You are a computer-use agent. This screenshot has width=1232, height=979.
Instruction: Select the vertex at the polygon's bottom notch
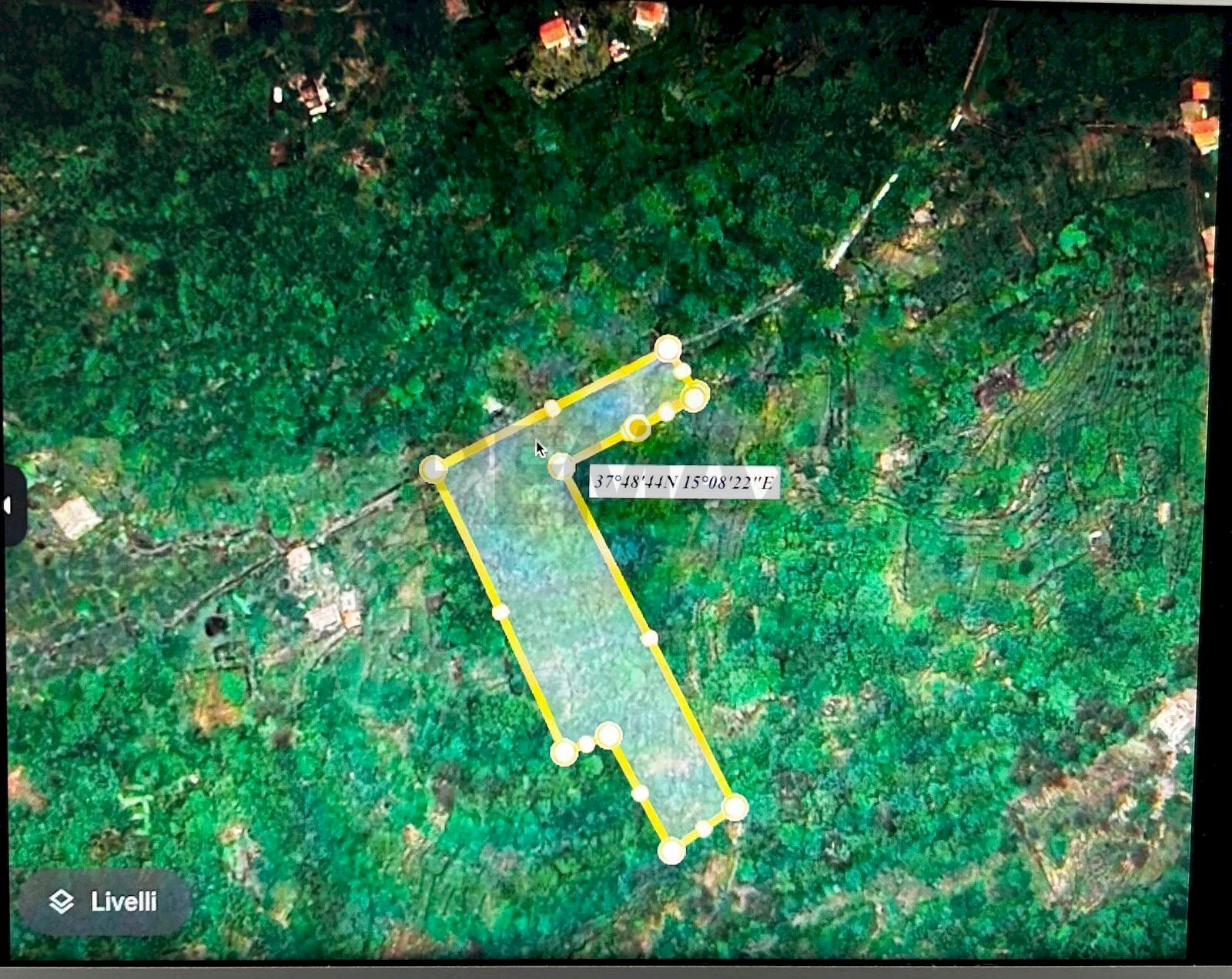[x=608, y=735]
